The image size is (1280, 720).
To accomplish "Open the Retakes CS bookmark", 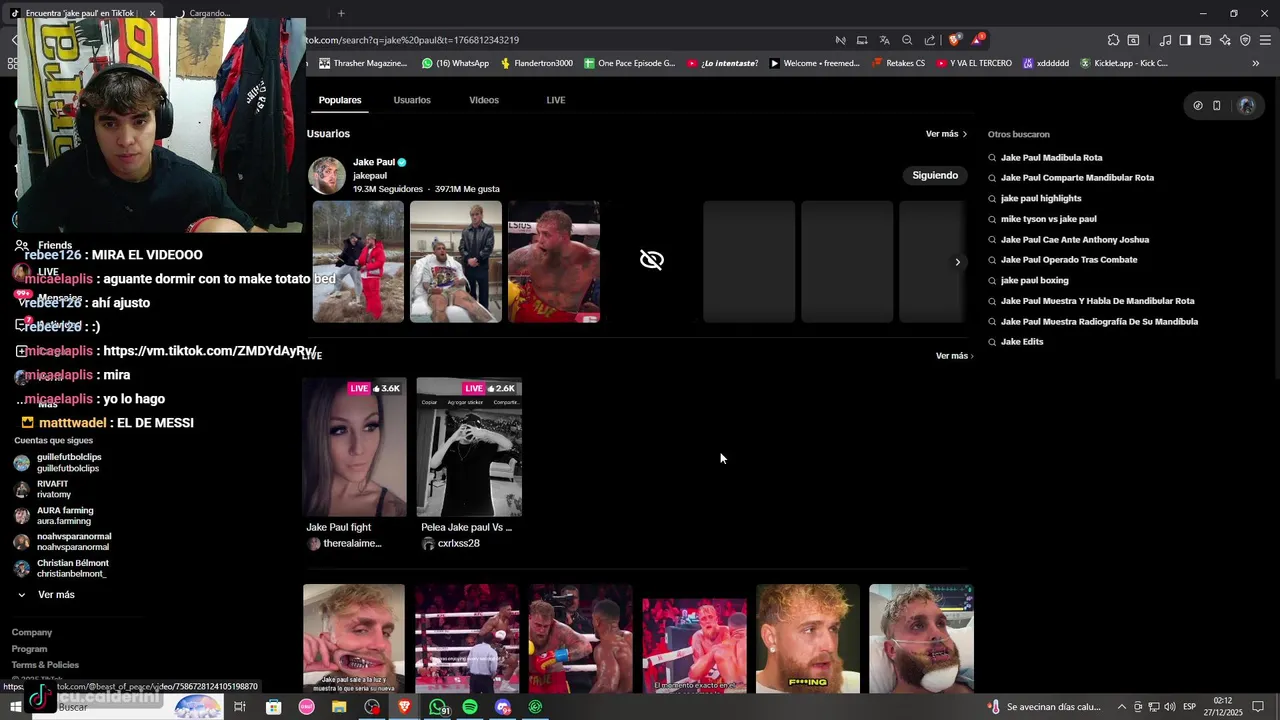I will coord(898,63).
